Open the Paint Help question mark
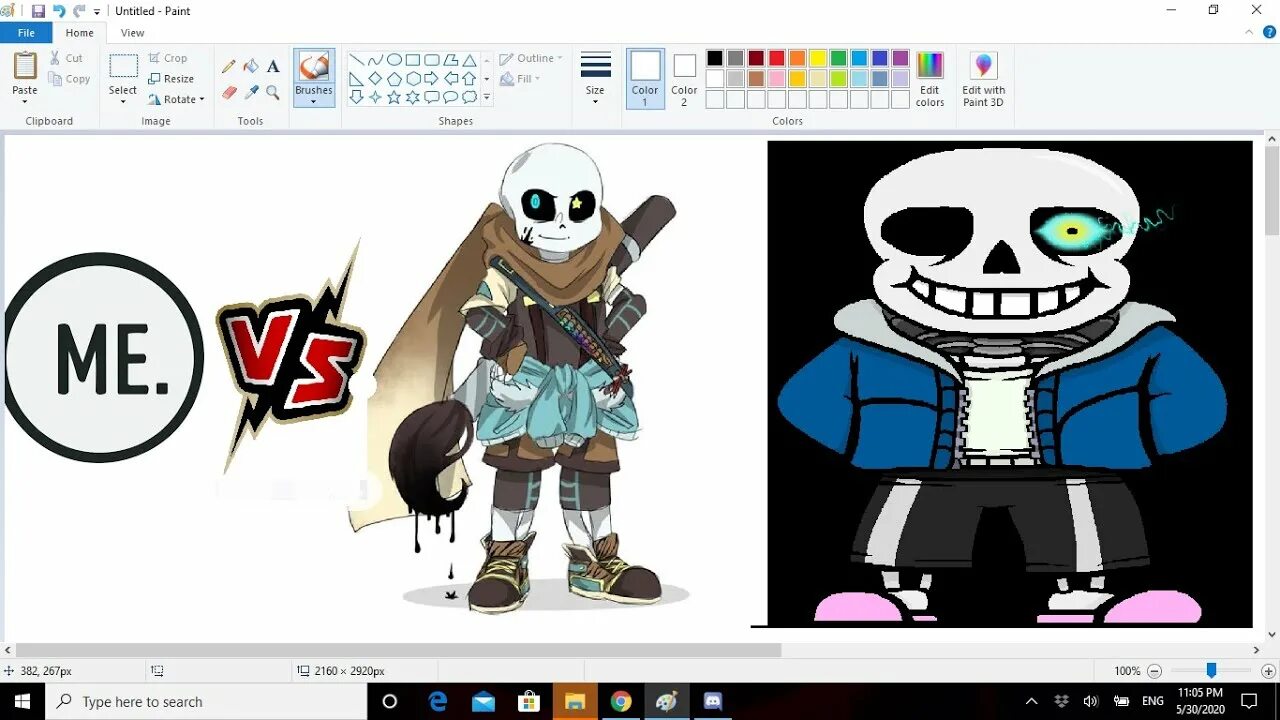1280x720 pixels. (1269, 32)
